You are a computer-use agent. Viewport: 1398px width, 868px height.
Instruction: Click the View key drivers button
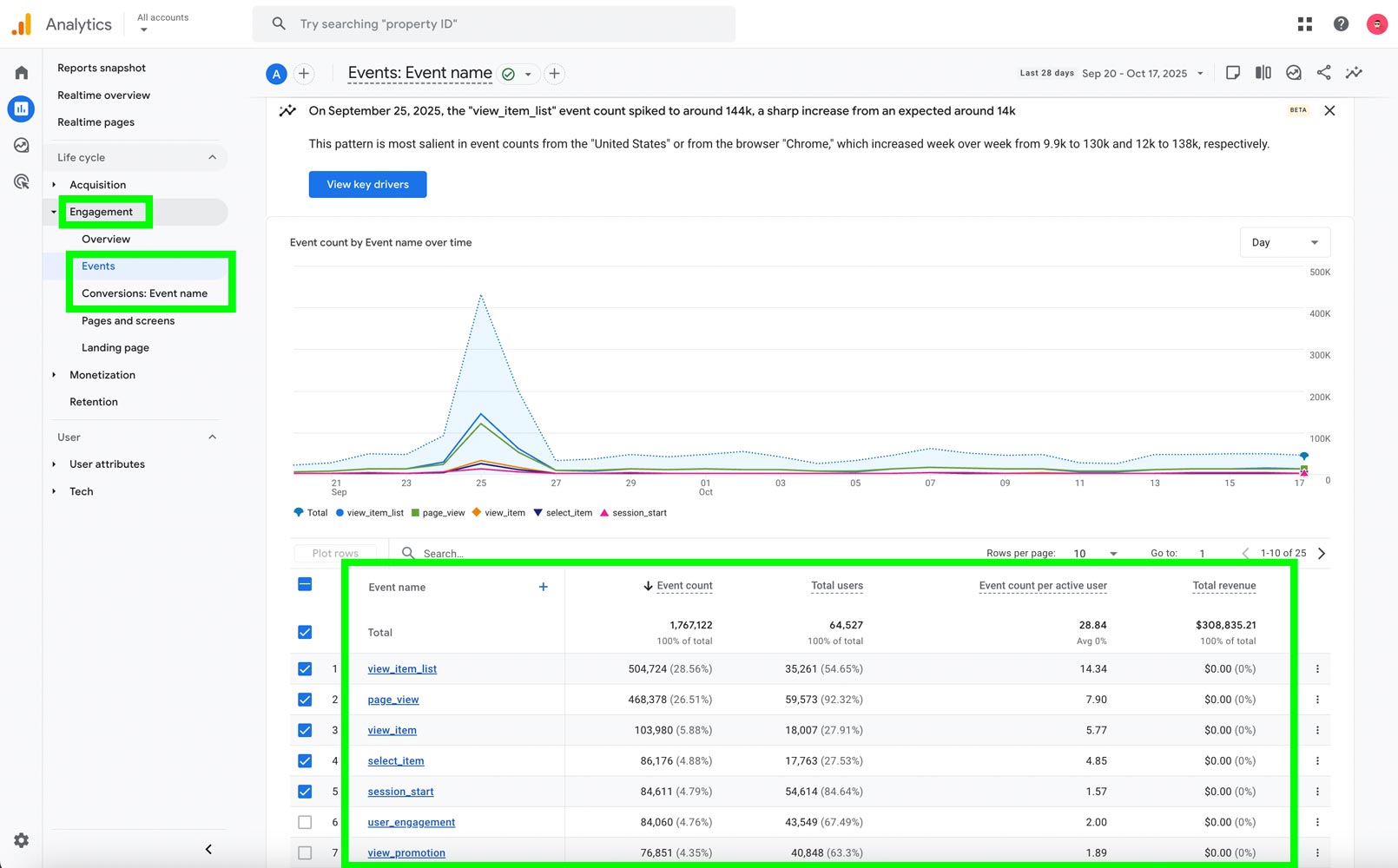[x=367, y=184]
